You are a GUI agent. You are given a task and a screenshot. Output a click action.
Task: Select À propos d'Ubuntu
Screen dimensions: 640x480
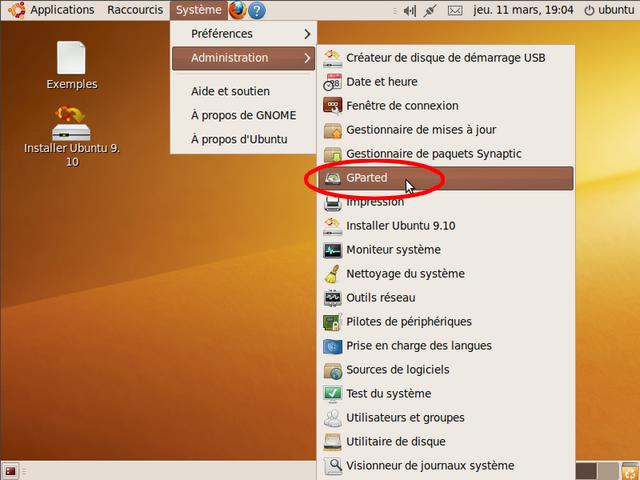243,140
